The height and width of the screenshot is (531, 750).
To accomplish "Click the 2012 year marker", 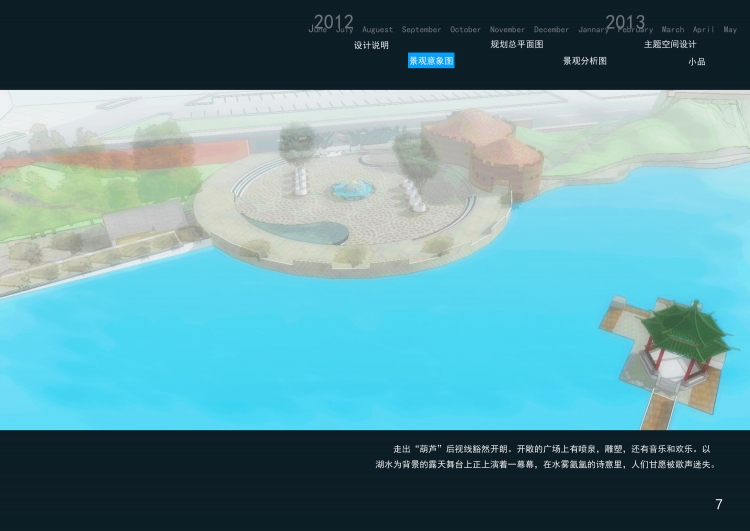I will point(333,22).
